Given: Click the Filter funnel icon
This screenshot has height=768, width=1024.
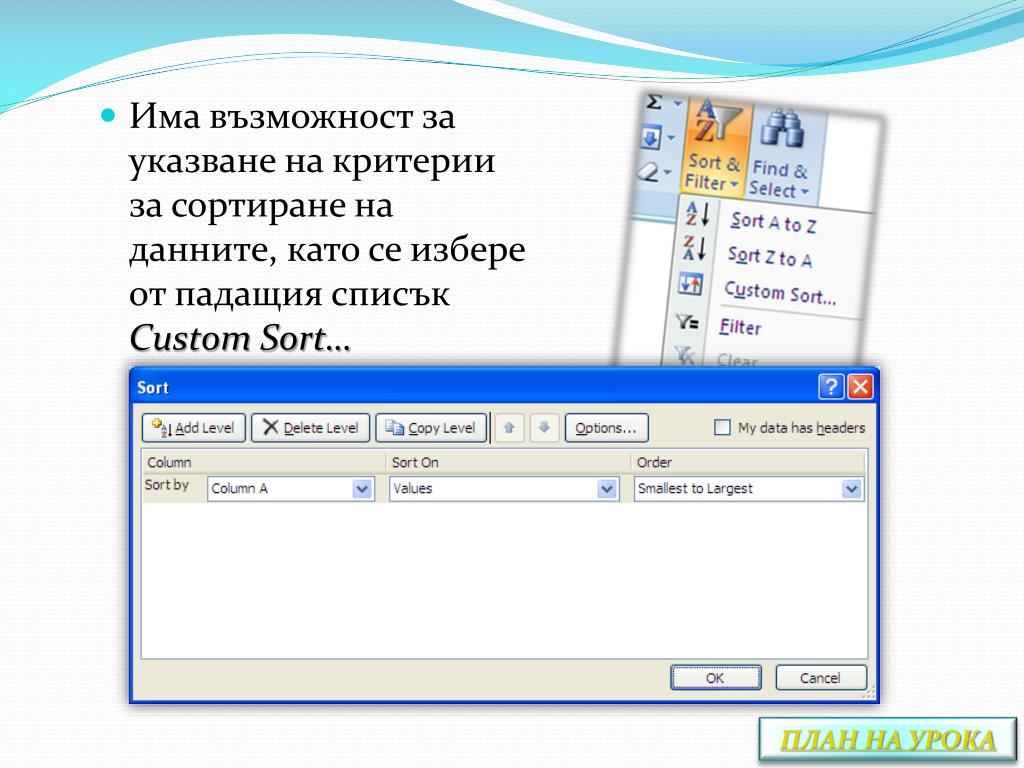Looking at the screenshot, I should [x=687, y=321].
